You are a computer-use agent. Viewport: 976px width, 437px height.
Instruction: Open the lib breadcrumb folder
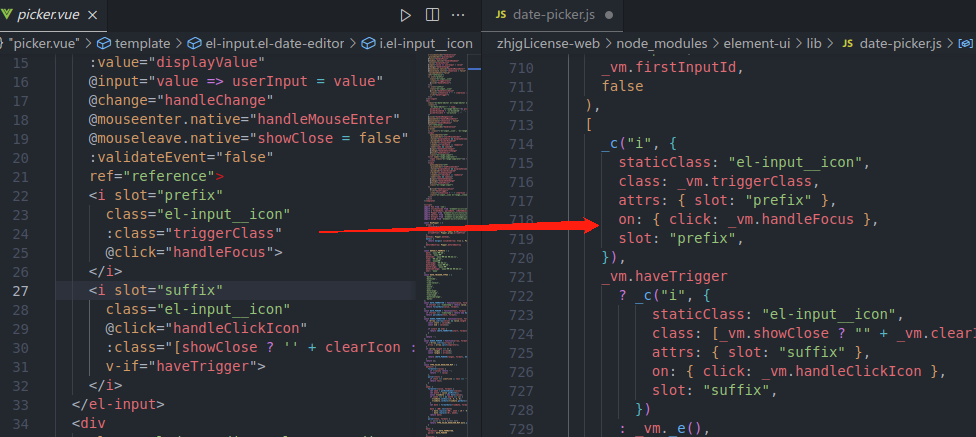click(814, 44)
